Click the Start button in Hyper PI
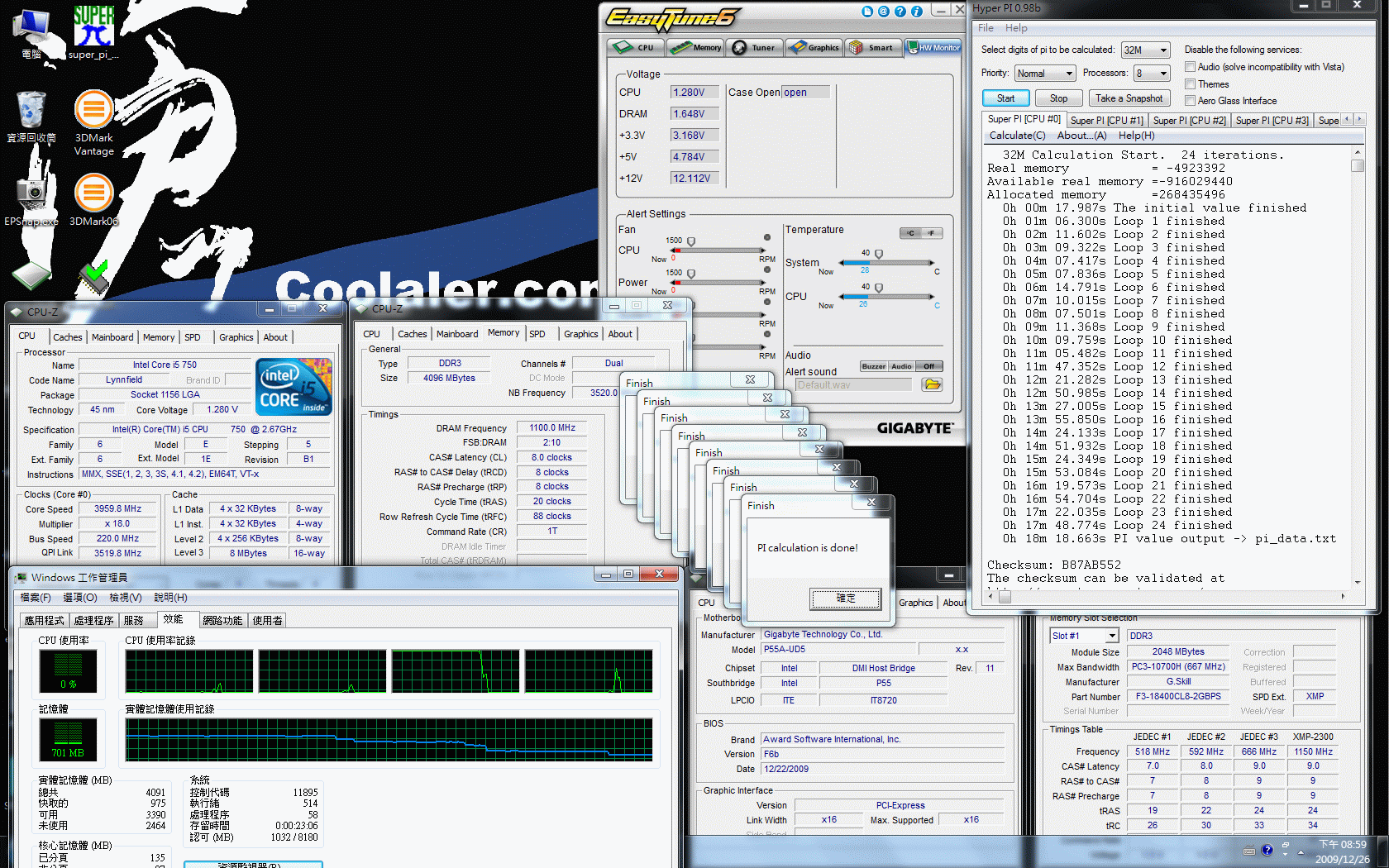The image size is (1389, 868). 1005,98
